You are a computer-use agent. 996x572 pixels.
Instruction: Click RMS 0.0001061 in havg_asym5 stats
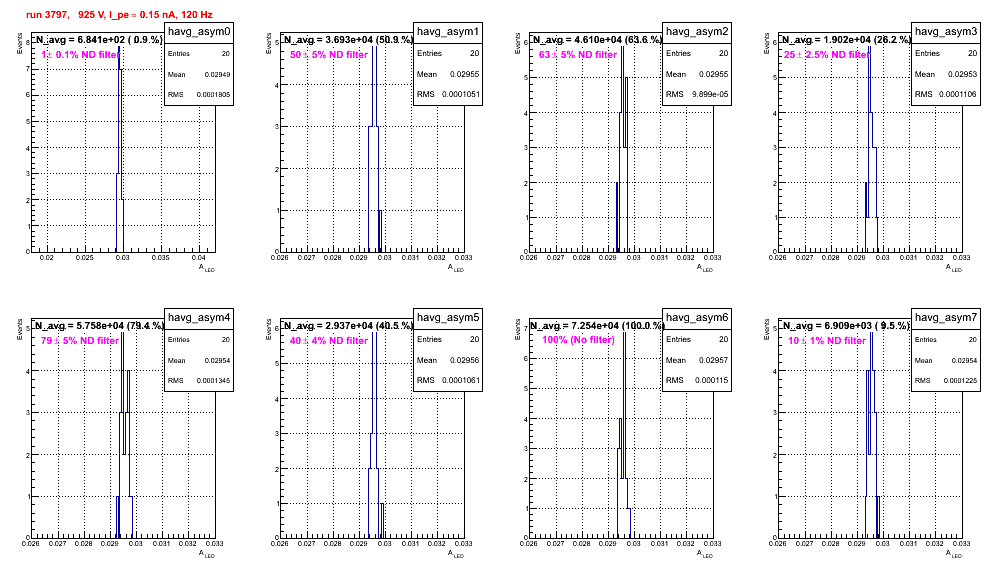448,381
